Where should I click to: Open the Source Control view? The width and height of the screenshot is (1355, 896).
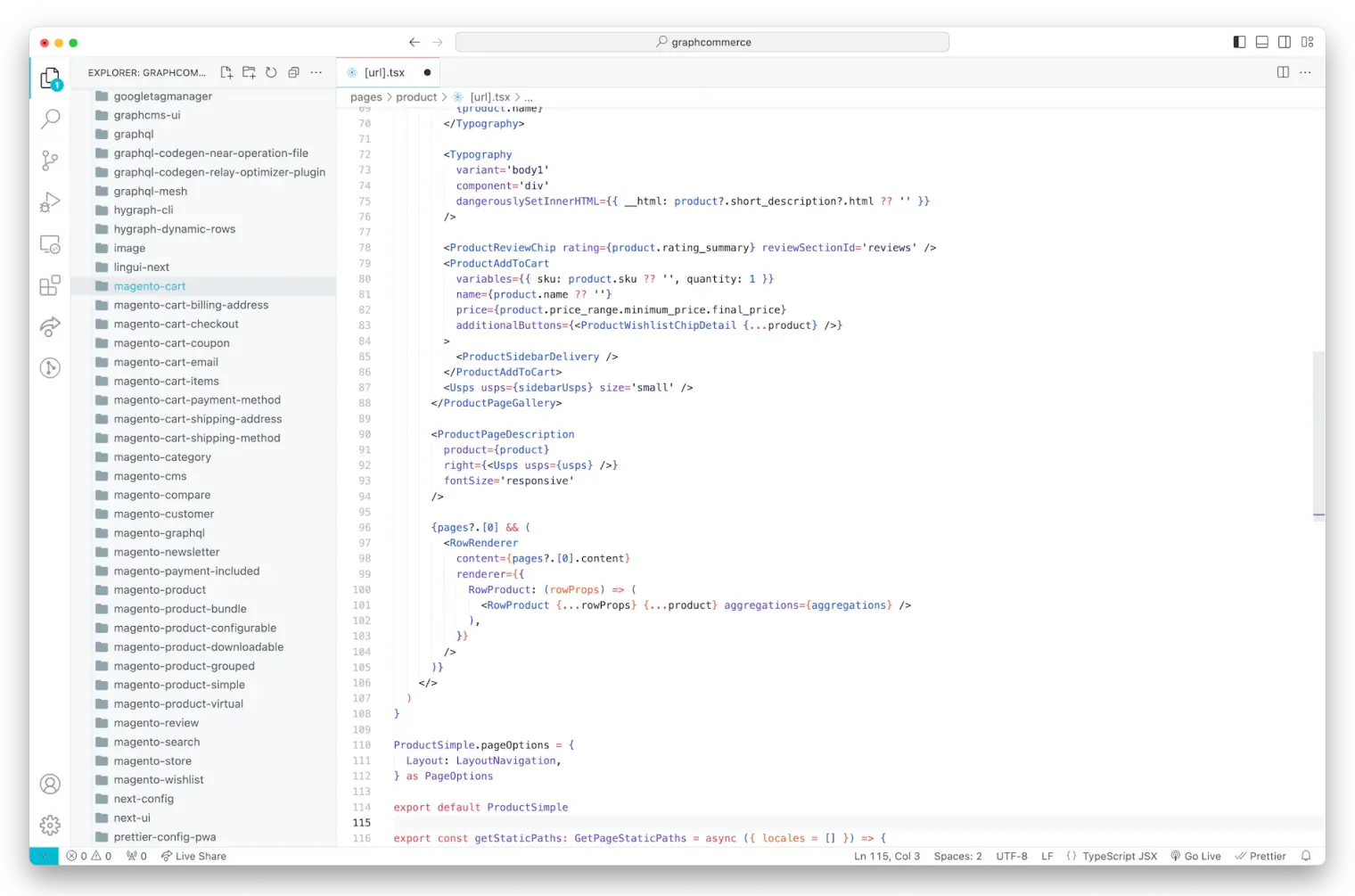[50, 160]
